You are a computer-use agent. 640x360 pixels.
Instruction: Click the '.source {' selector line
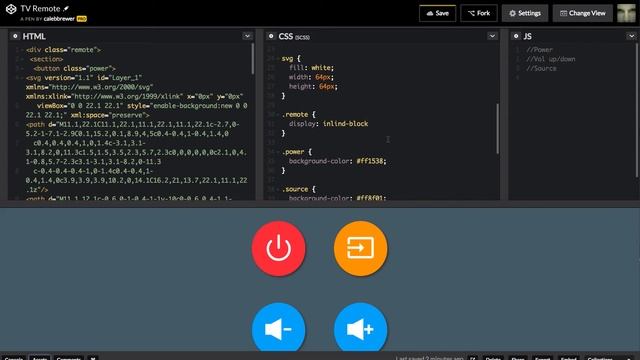[298, 189]
